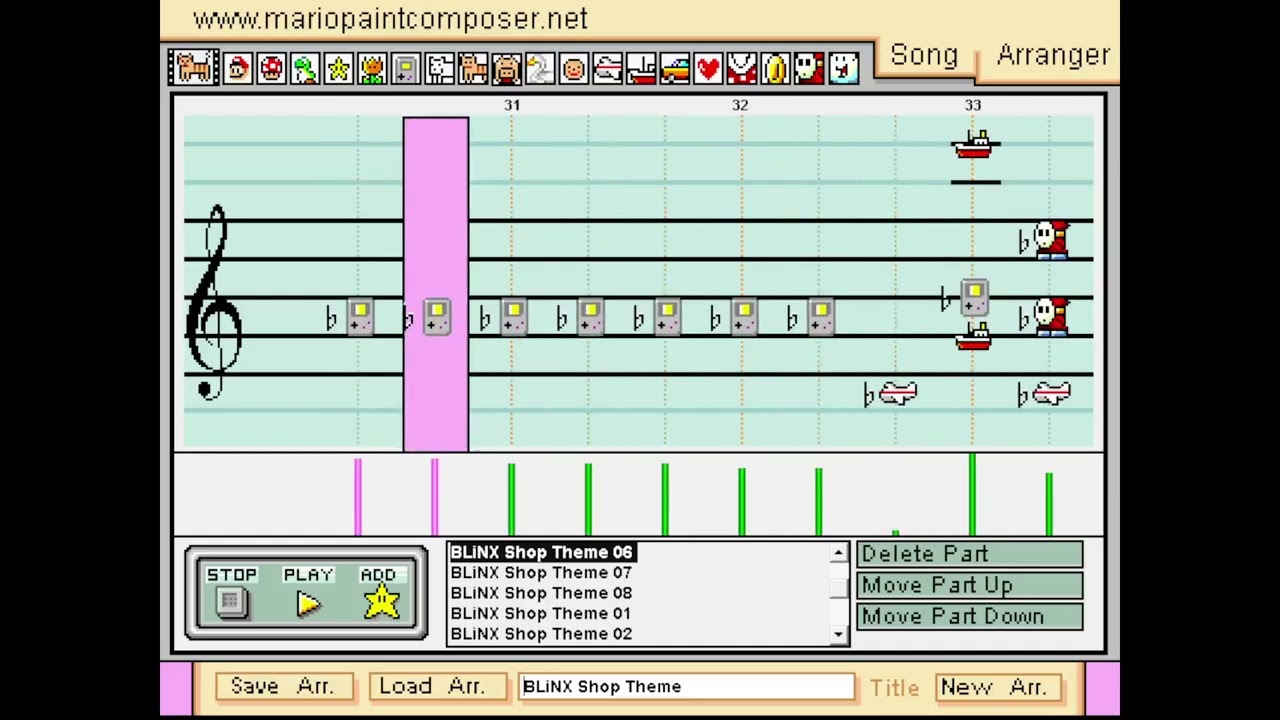Viewport: 1280px width, 720px height.
Task: Click the tallest green volume bar at measure 33
Action: pyautogui.click(x=972, y=494)
